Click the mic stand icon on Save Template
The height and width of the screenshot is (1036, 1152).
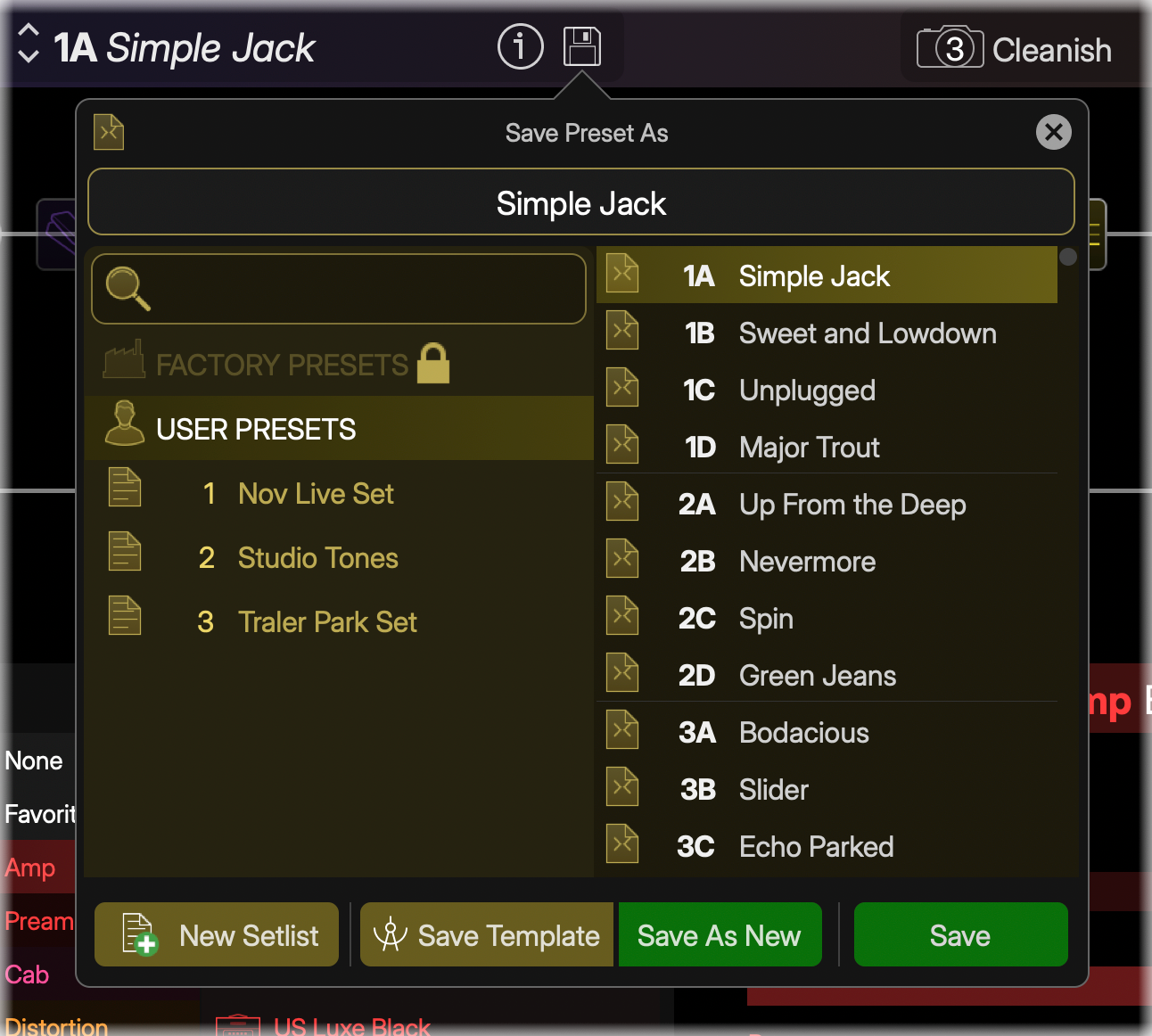point(391,934)
